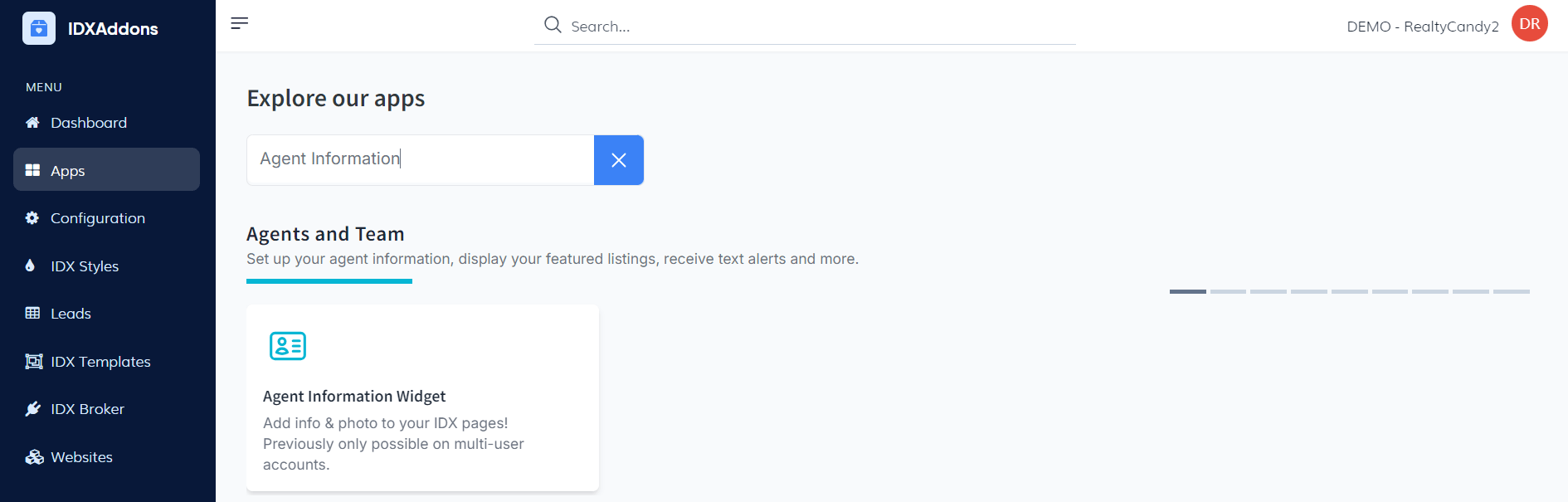Image resolution: width=1568 pixels, height=502 pixels.
Task: Click the Dashboard home icon
Action: click(32, 123)
